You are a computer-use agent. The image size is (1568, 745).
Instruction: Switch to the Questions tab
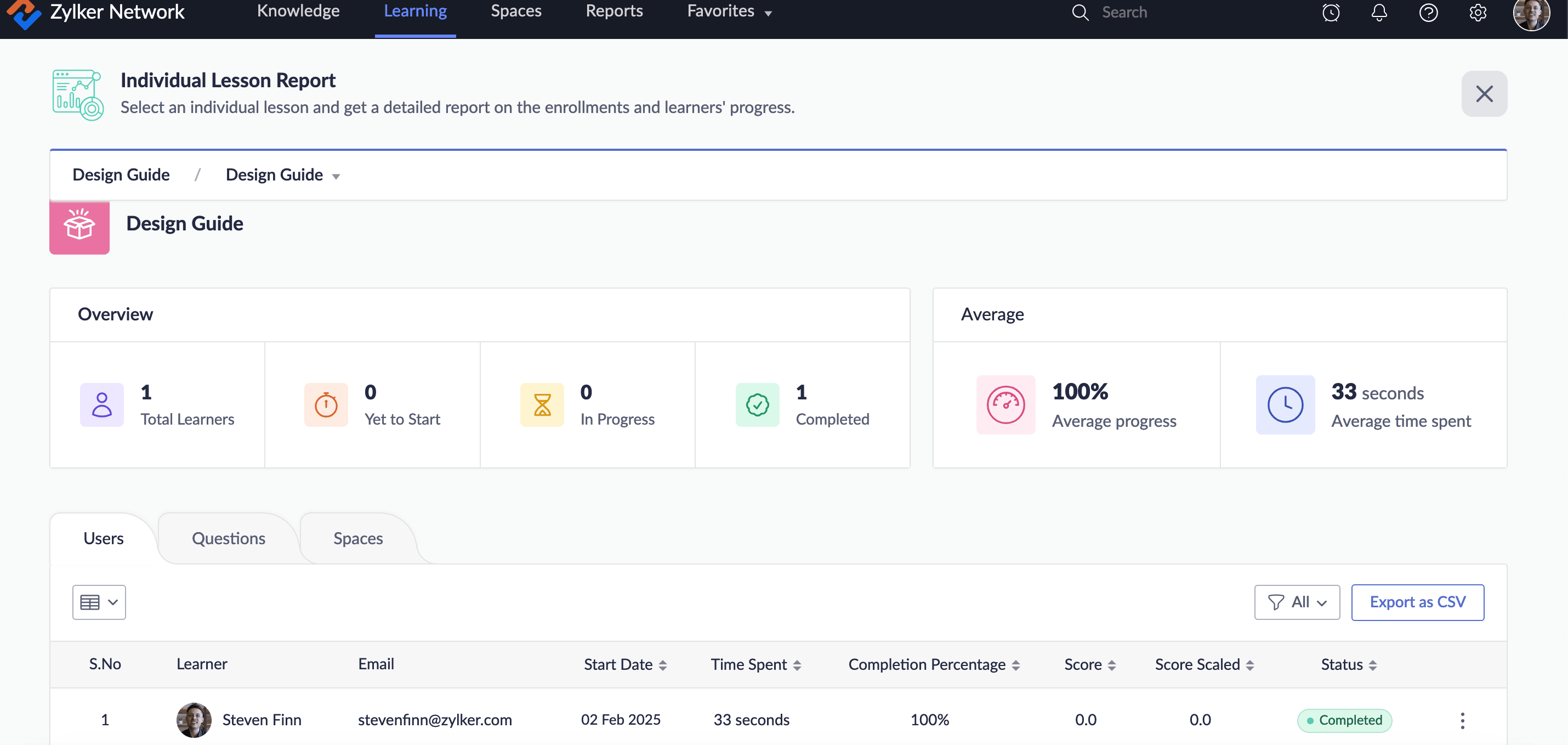click(x=228, y=539)
